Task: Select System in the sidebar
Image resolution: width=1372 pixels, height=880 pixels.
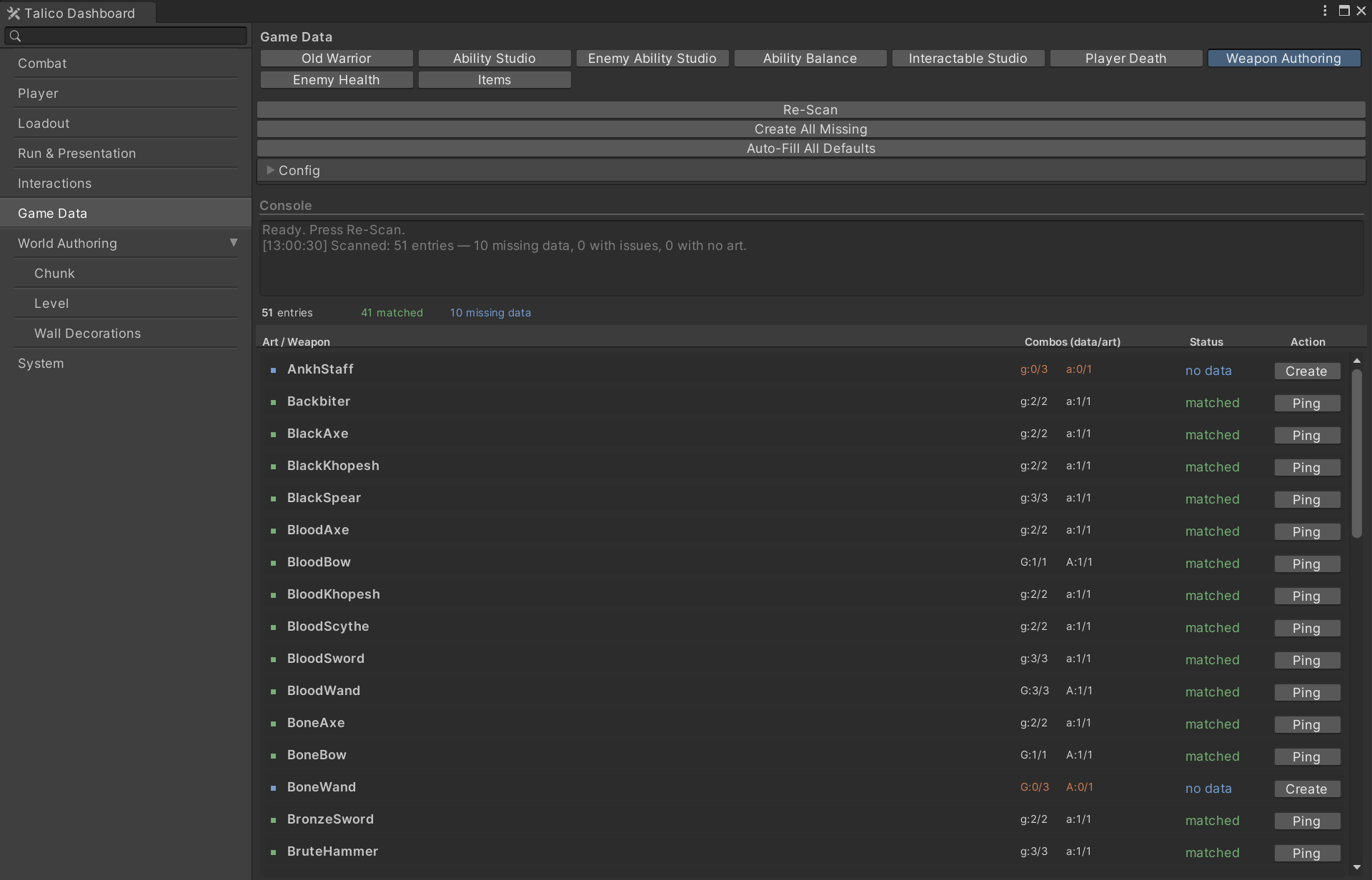Action: 126,363
